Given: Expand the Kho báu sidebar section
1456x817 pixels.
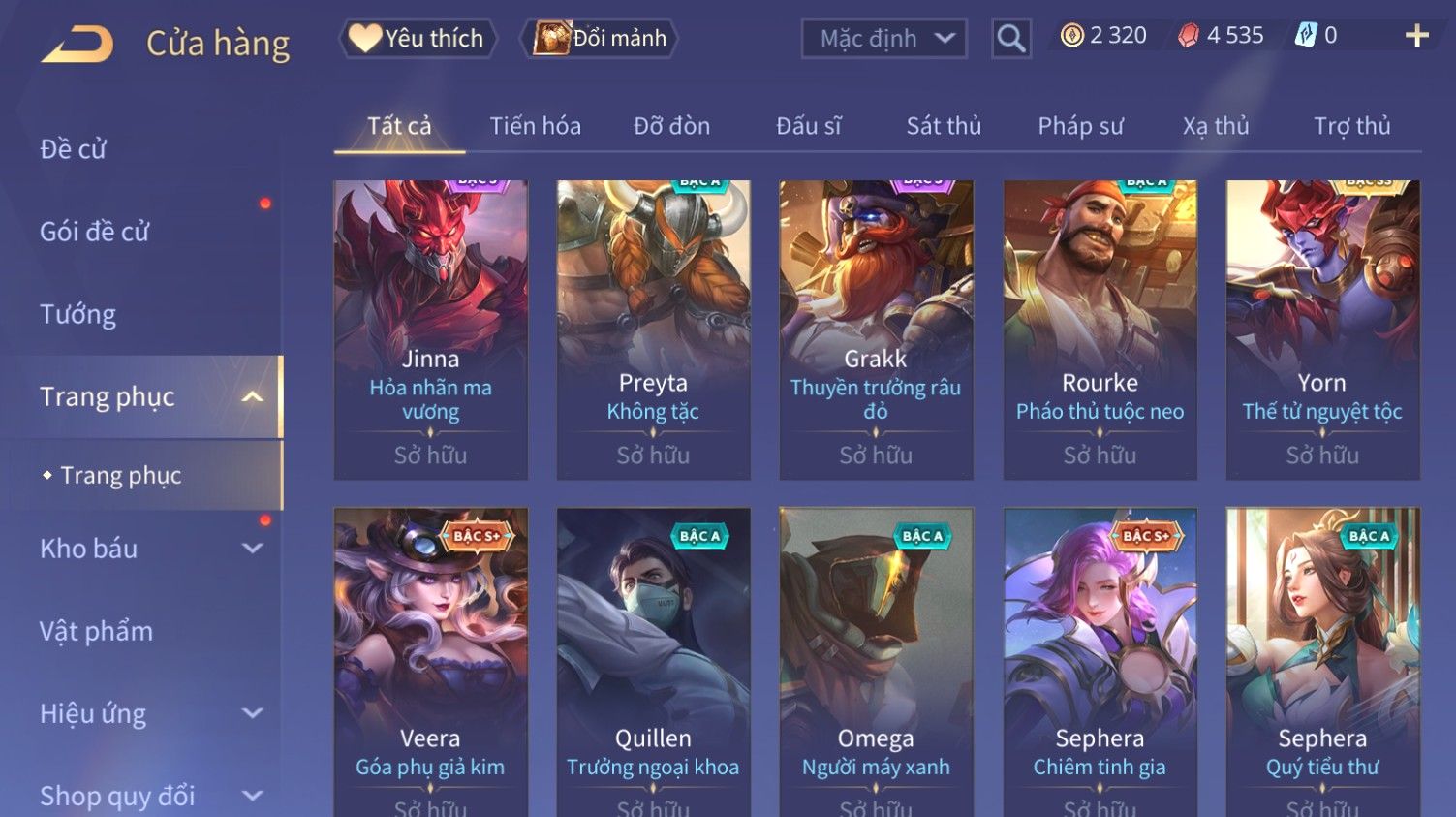Looking at the screenshot, I should pos(253,549).
